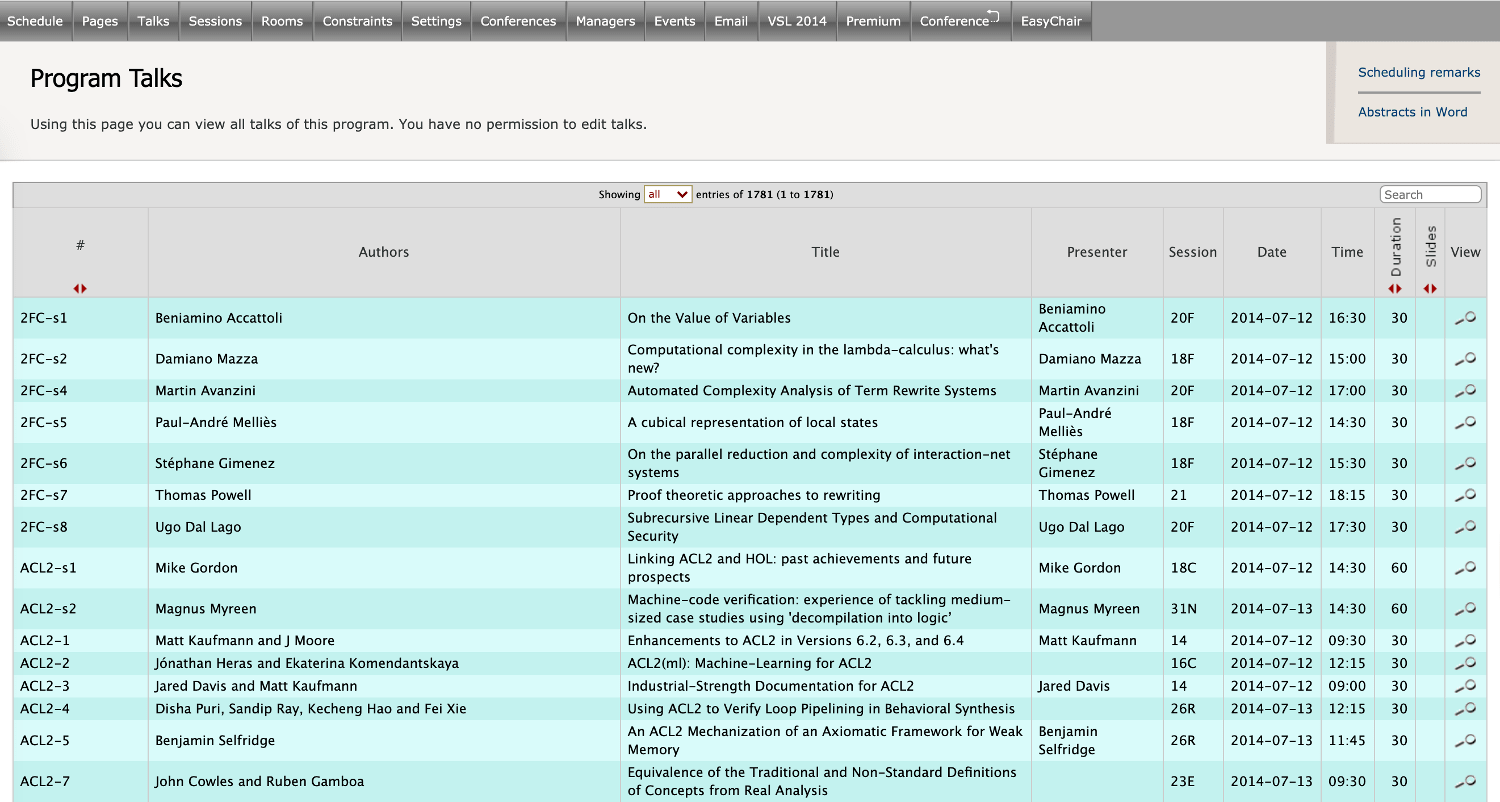View details of talk ACL2-s2 by Magnus Myreen
Screen dimensions: 1500x802
(x=1465, y=609)
